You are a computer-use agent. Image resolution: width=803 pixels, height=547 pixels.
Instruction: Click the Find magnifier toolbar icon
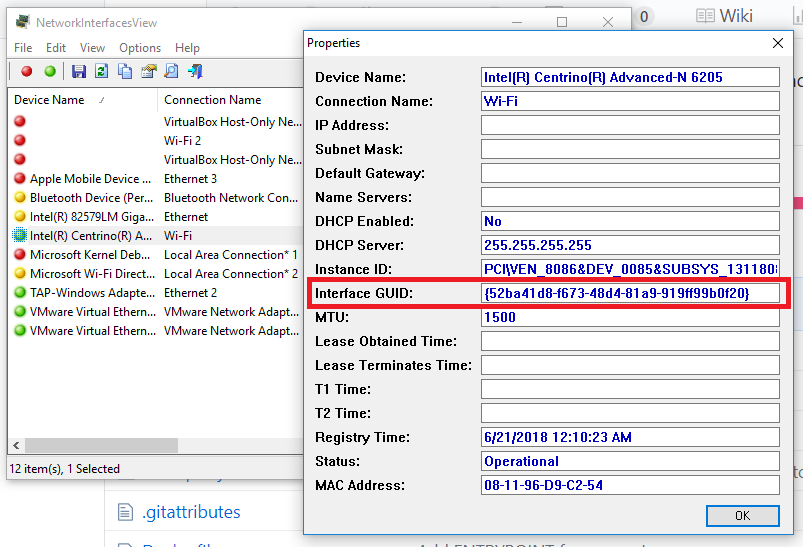(171, 71)
